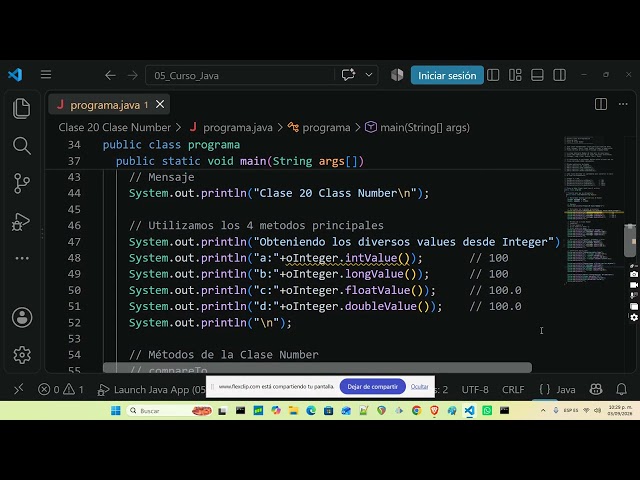Click the 05_Curso_Java command center search box
The width and height of the screenshot is (640, 480).
click(240, 76)
